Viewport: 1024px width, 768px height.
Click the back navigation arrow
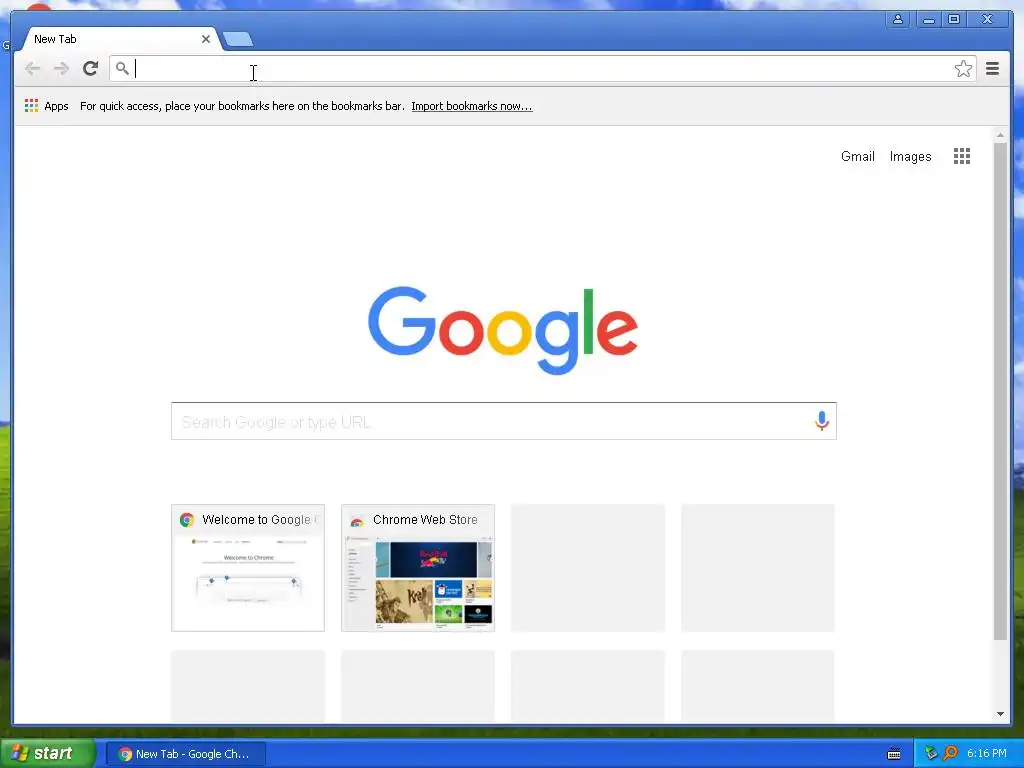(32, 69)
